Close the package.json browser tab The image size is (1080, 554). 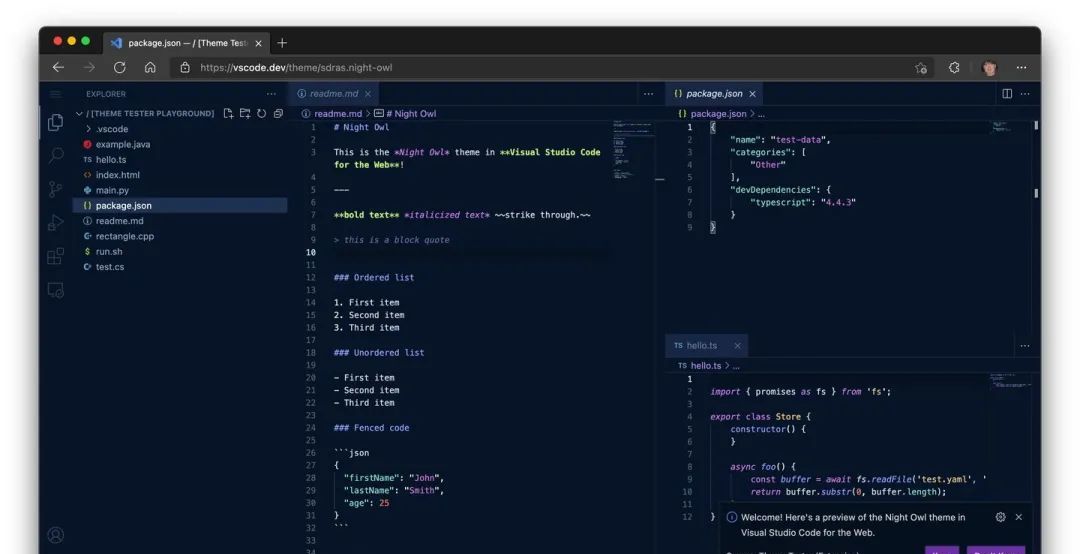point(258,43)
